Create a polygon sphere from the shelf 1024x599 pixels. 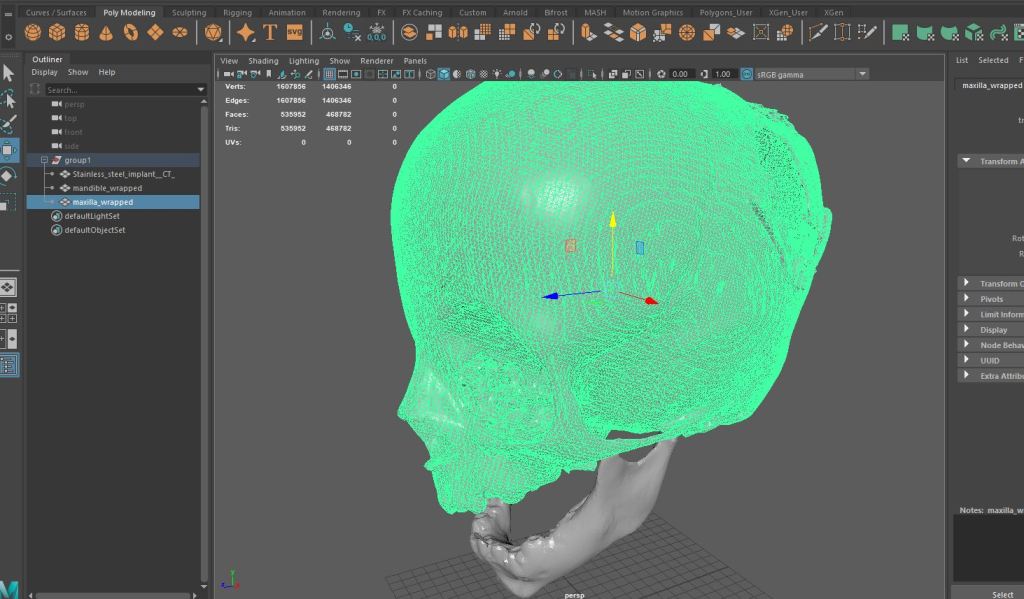33,33
